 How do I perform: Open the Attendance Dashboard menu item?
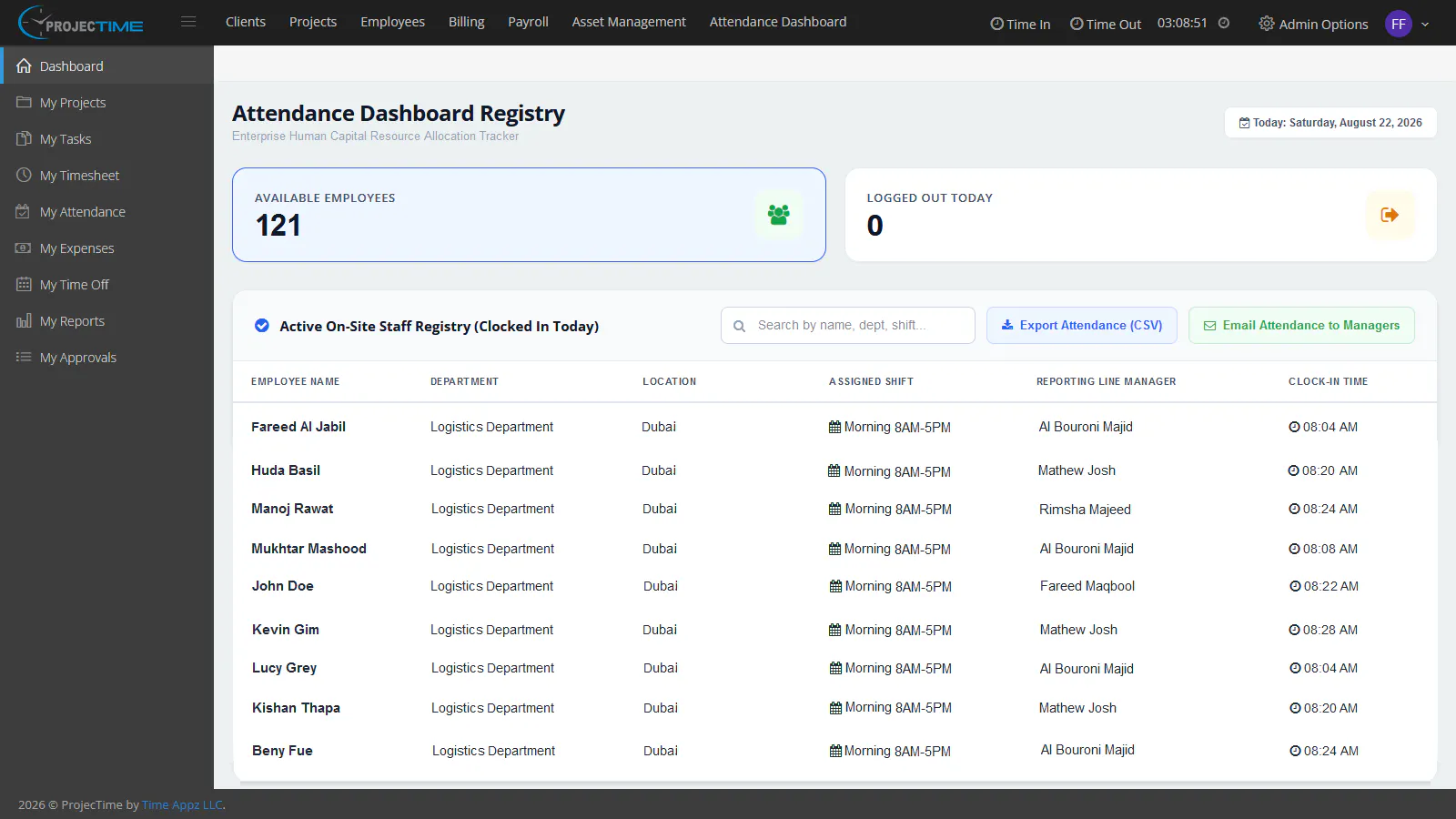click(x=778, y=22)
